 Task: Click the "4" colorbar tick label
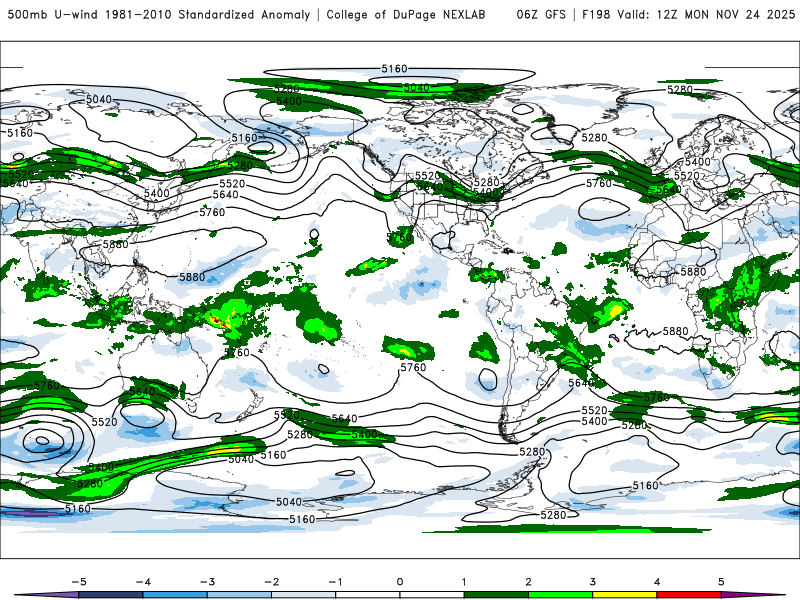pyautogui.click(x=657, y=582)
